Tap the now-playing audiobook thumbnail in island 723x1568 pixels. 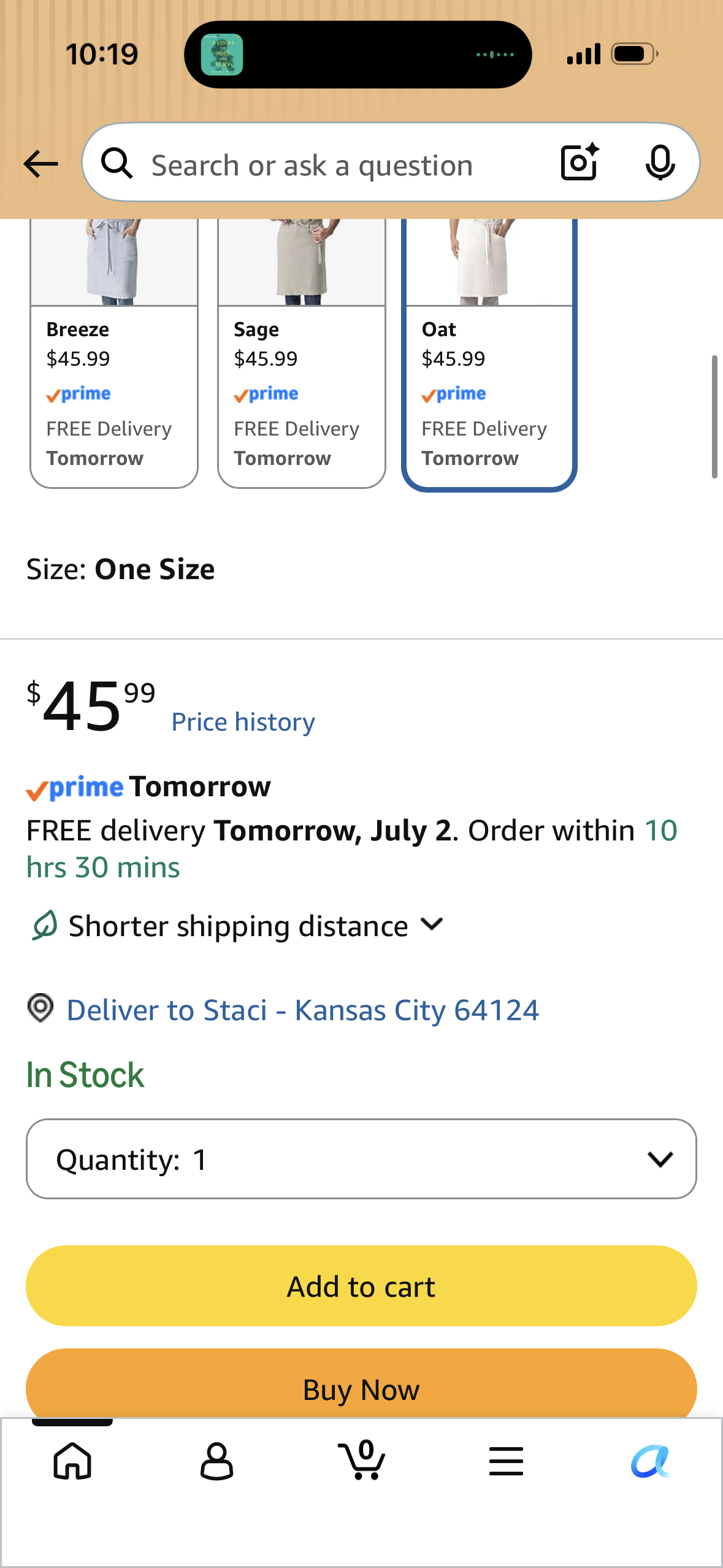[x=222, y=55]
